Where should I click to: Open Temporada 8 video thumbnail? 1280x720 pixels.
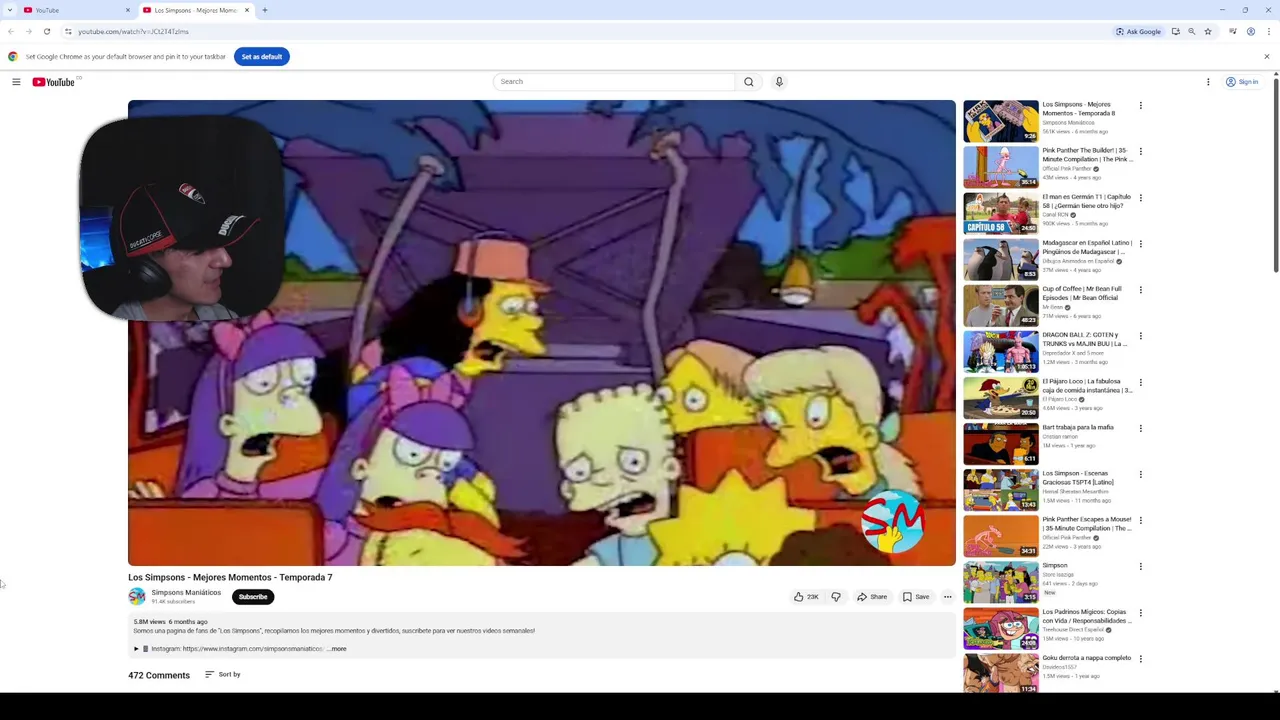1001,121
